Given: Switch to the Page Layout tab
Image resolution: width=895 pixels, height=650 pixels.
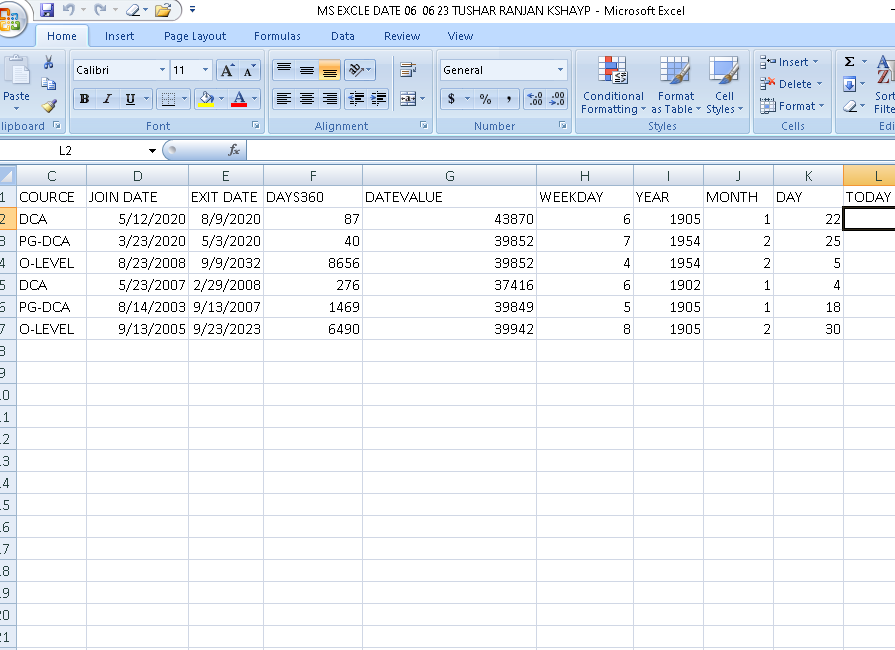Looking at the screenshot, I should 195,36.
